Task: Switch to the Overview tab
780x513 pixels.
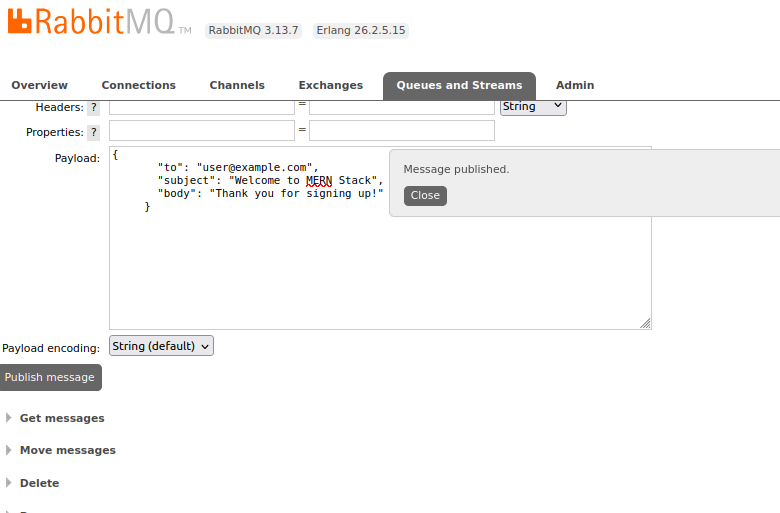Action: [40, 86]
